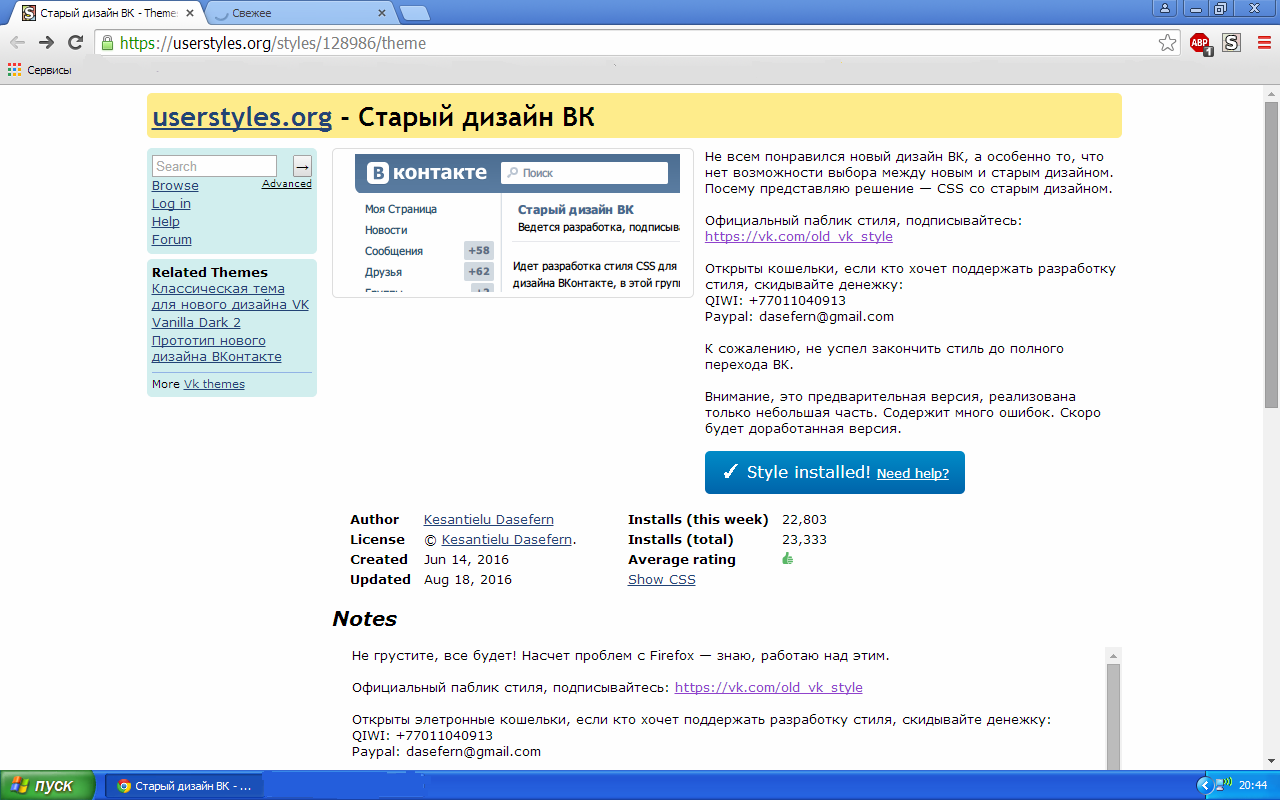Open license Kesantielu Dasefern link
The width and height of the screenshot is (1280, 800).
pyautogui.click(x=507, y=540)
